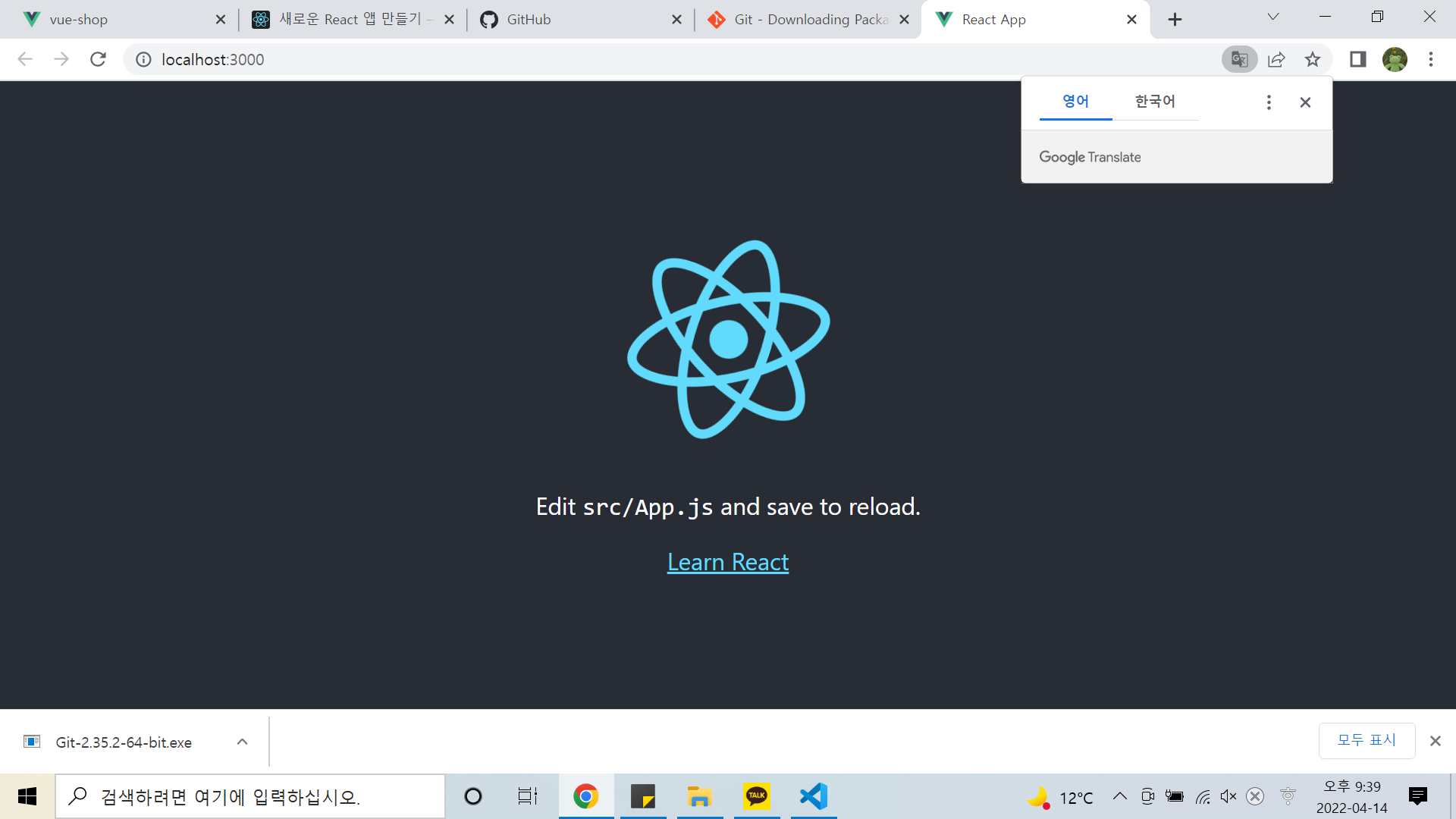Close the Google Translate popup
This screenshot has width=1456, height=819.
pyautogui.click(x=1305, y=102)
